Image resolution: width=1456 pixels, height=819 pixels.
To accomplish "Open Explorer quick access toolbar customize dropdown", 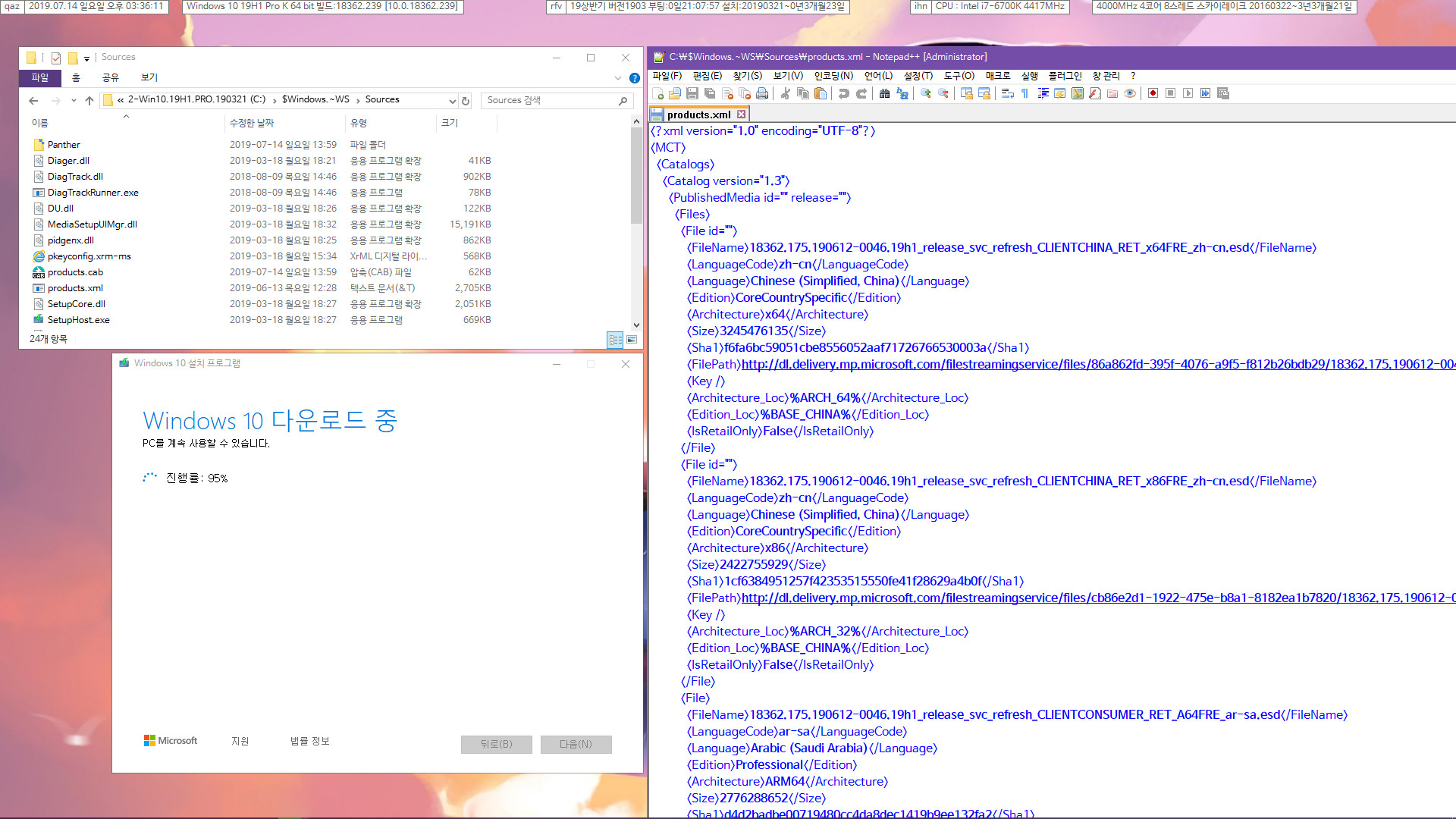I will 87,58.
